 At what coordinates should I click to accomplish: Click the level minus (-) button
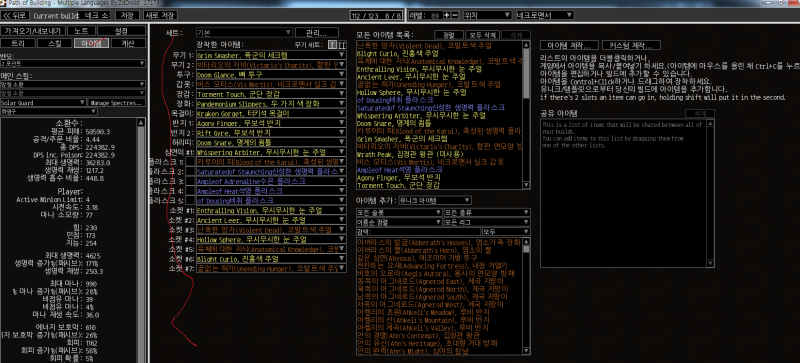click(x=455, y=15)
